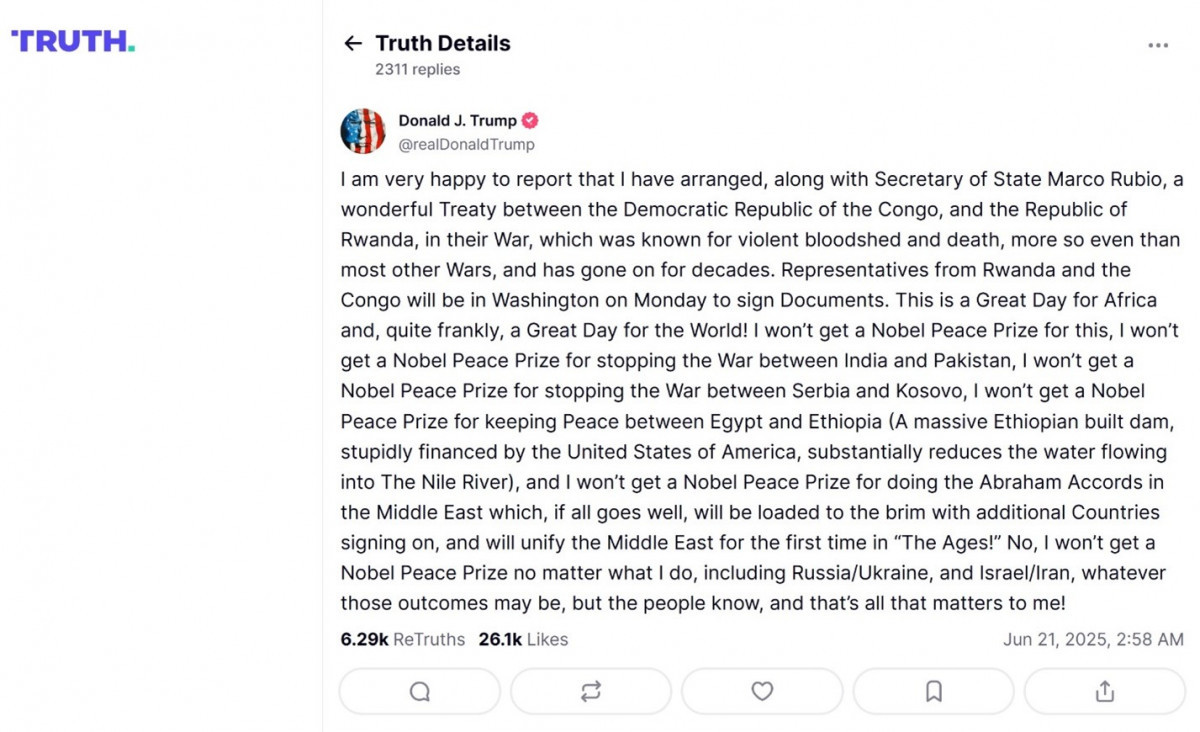Open the three-dot more options menu

coord(1158,45)
